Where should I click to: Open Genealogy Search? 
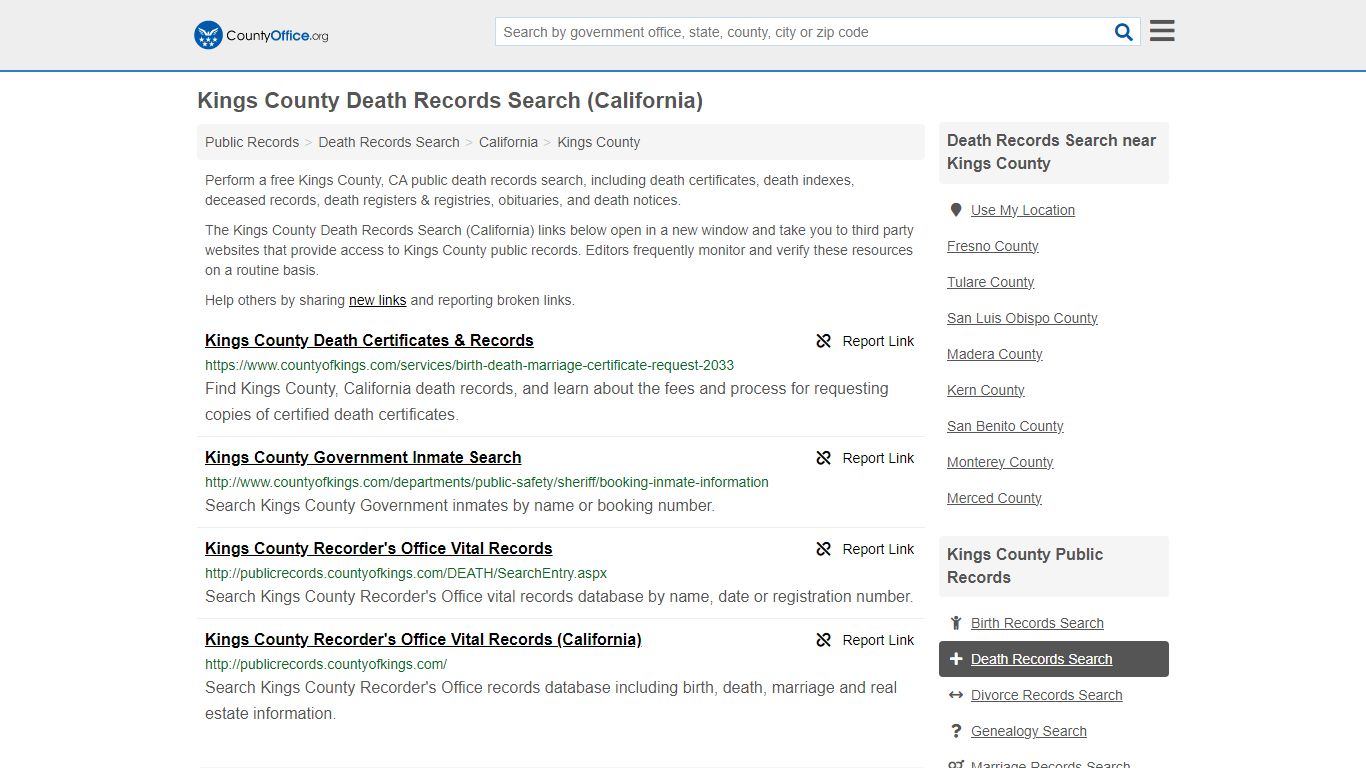(1028, 731)
